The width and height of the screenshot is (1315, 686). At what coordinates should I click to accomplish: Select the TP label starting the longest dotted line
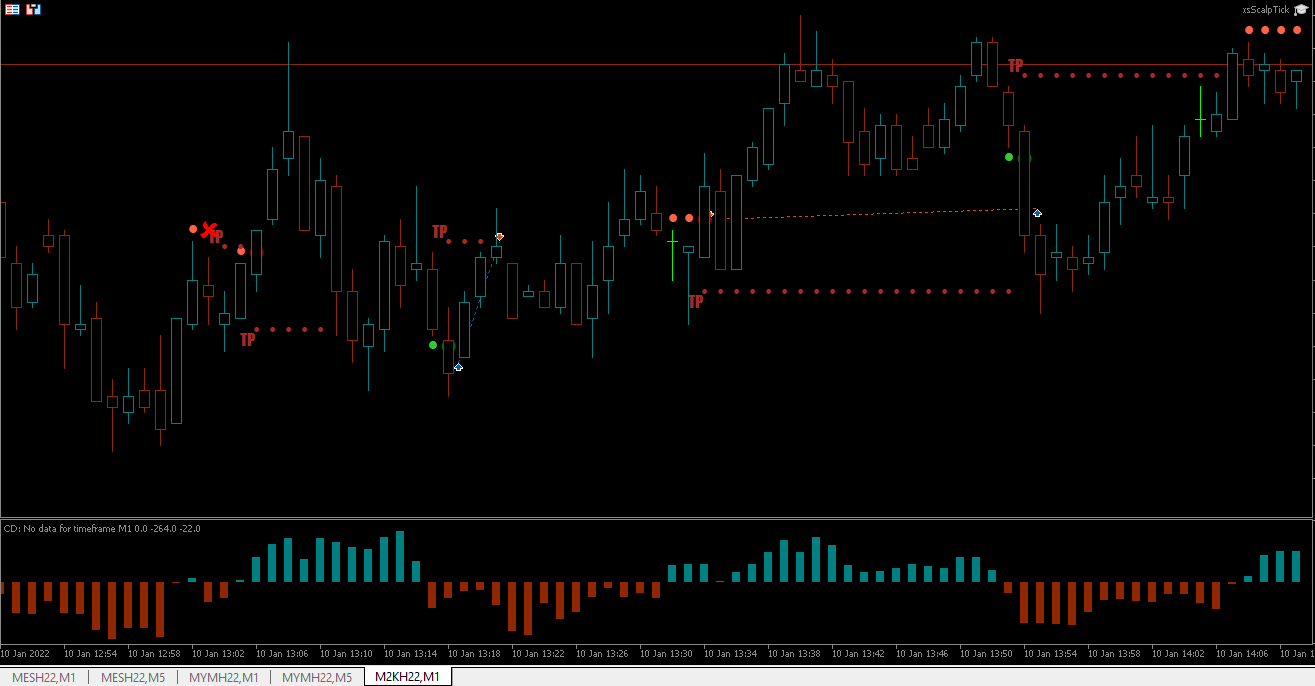point(695,301)
